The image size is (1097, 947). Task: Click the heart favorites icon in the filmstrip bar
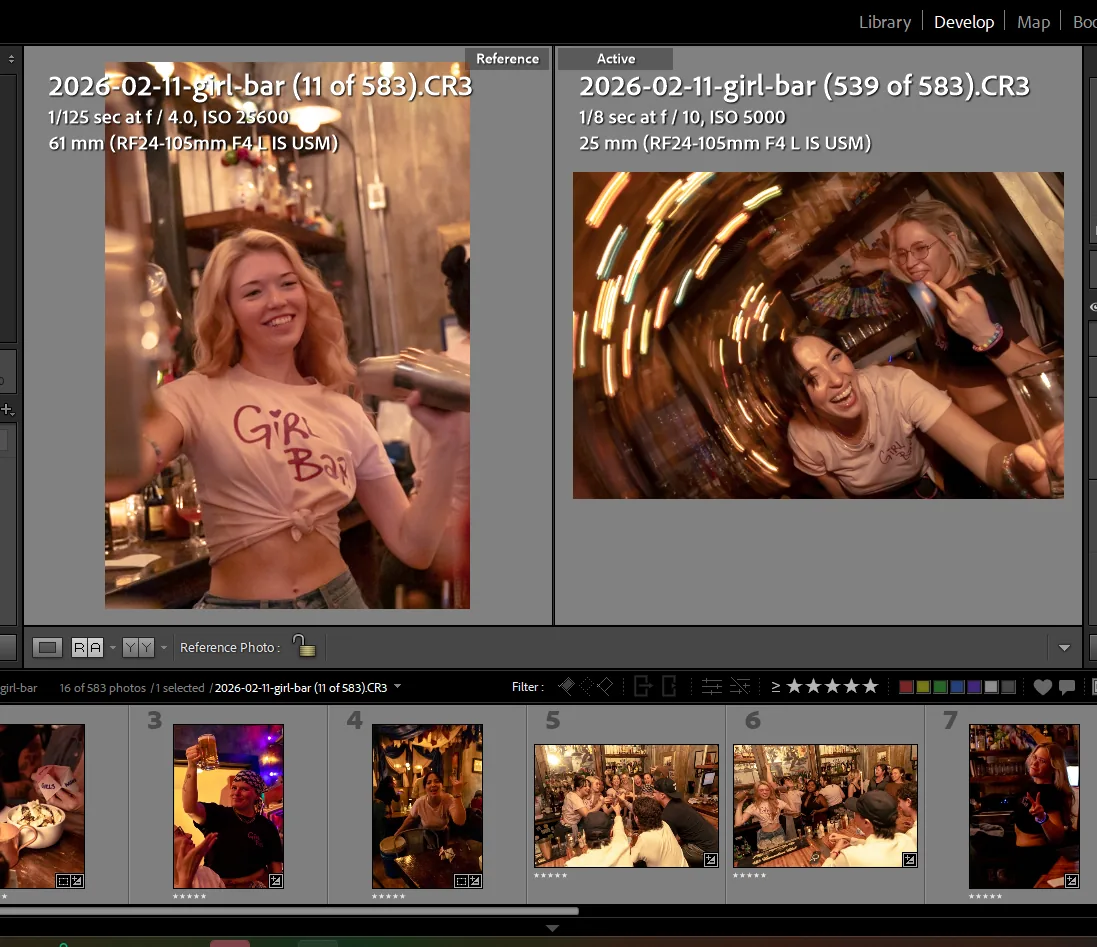tap(1044, 686)
